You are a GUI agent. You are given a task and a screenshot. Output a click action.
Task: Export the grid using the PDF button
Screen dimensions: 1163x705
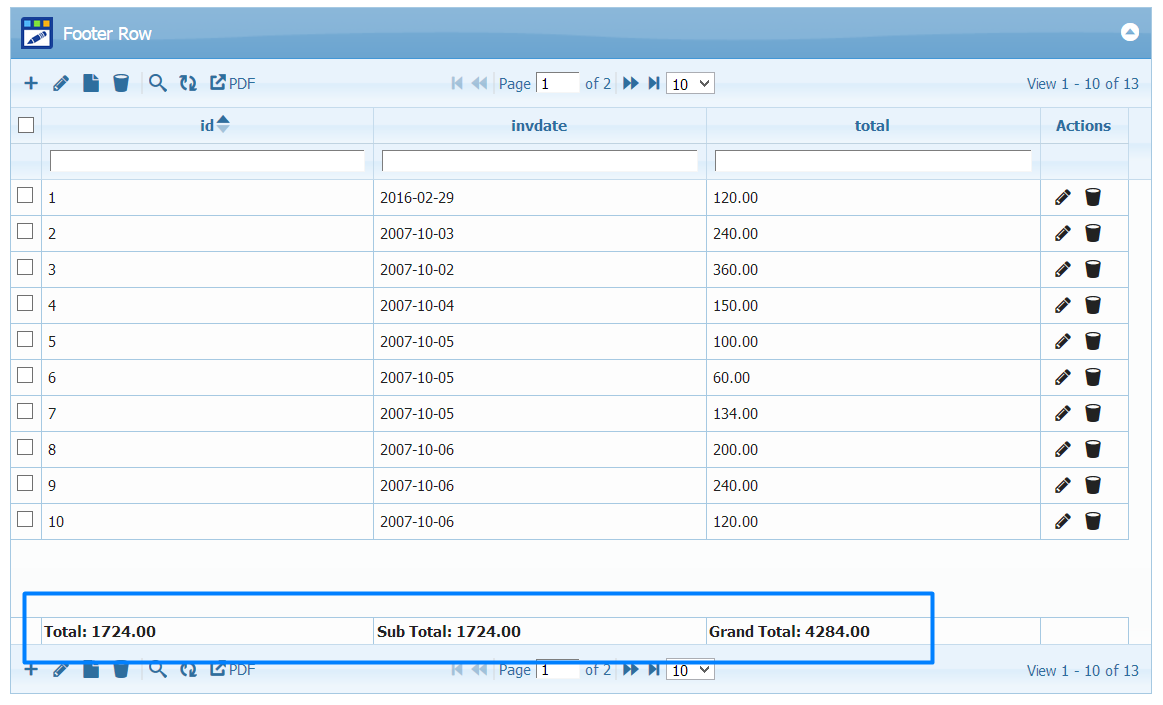232,84
